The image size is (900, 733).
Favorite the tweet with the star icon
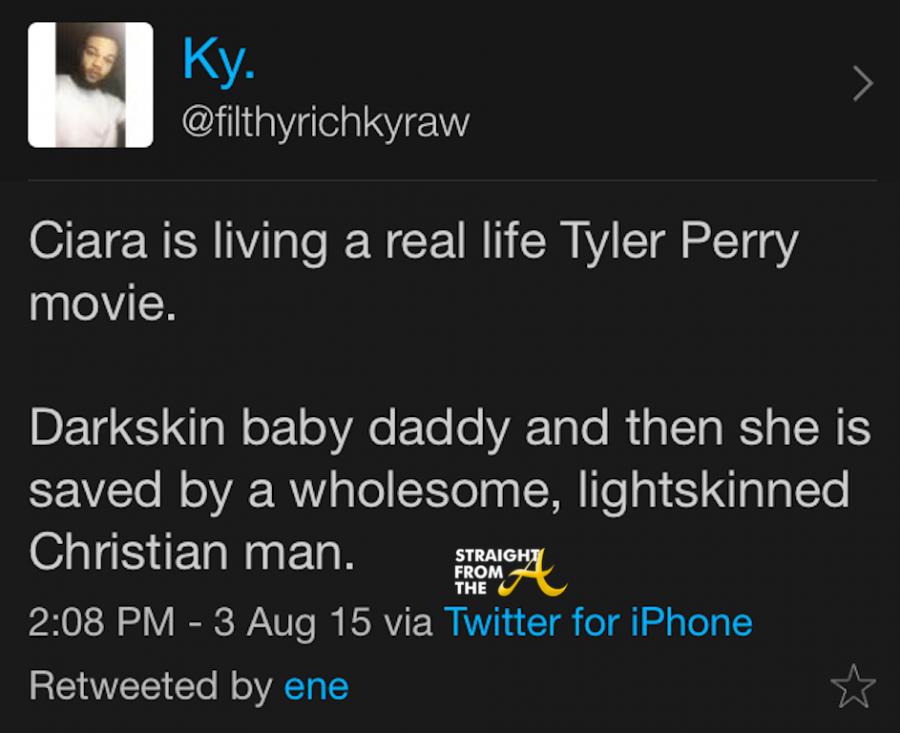point(852,687)
